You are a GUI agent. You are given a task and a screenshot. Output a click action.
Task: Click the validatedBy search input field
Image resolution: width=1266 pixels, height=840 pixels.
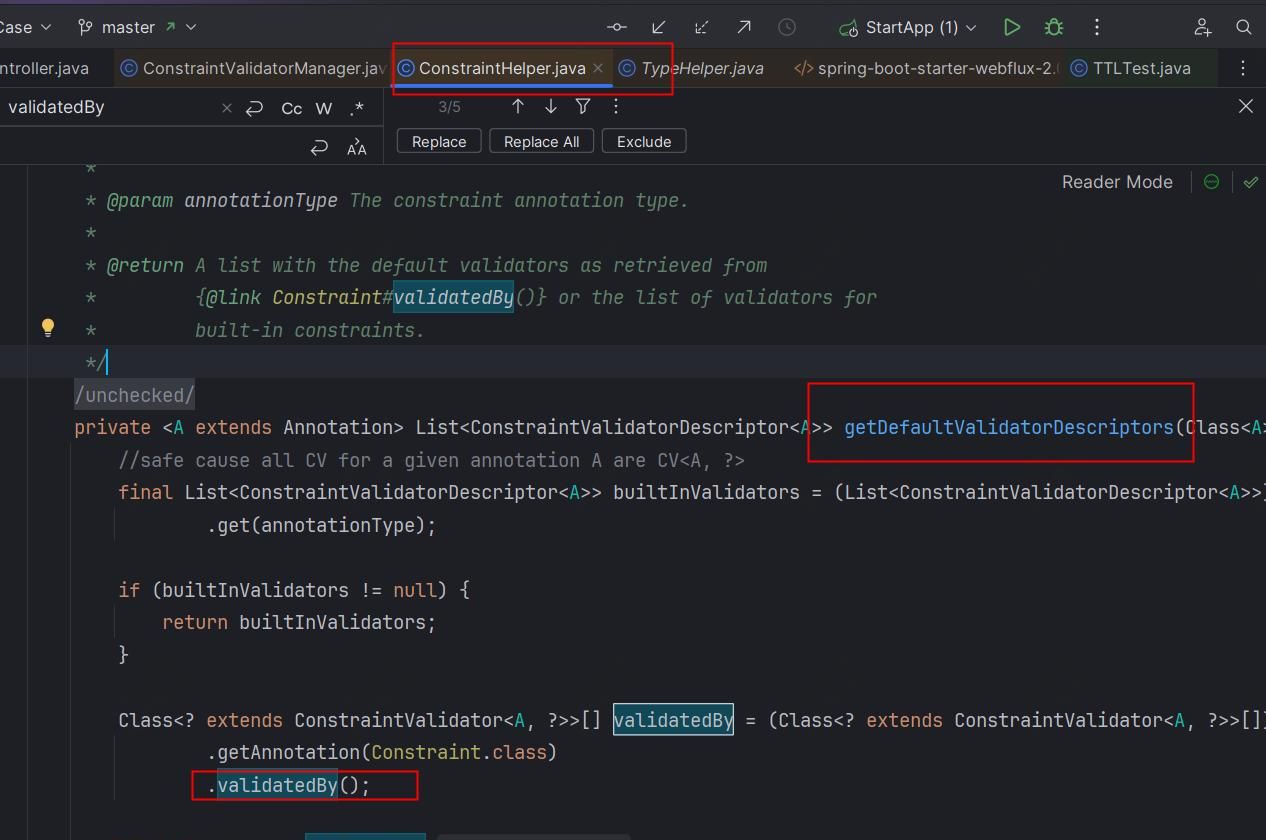point(110,107)
